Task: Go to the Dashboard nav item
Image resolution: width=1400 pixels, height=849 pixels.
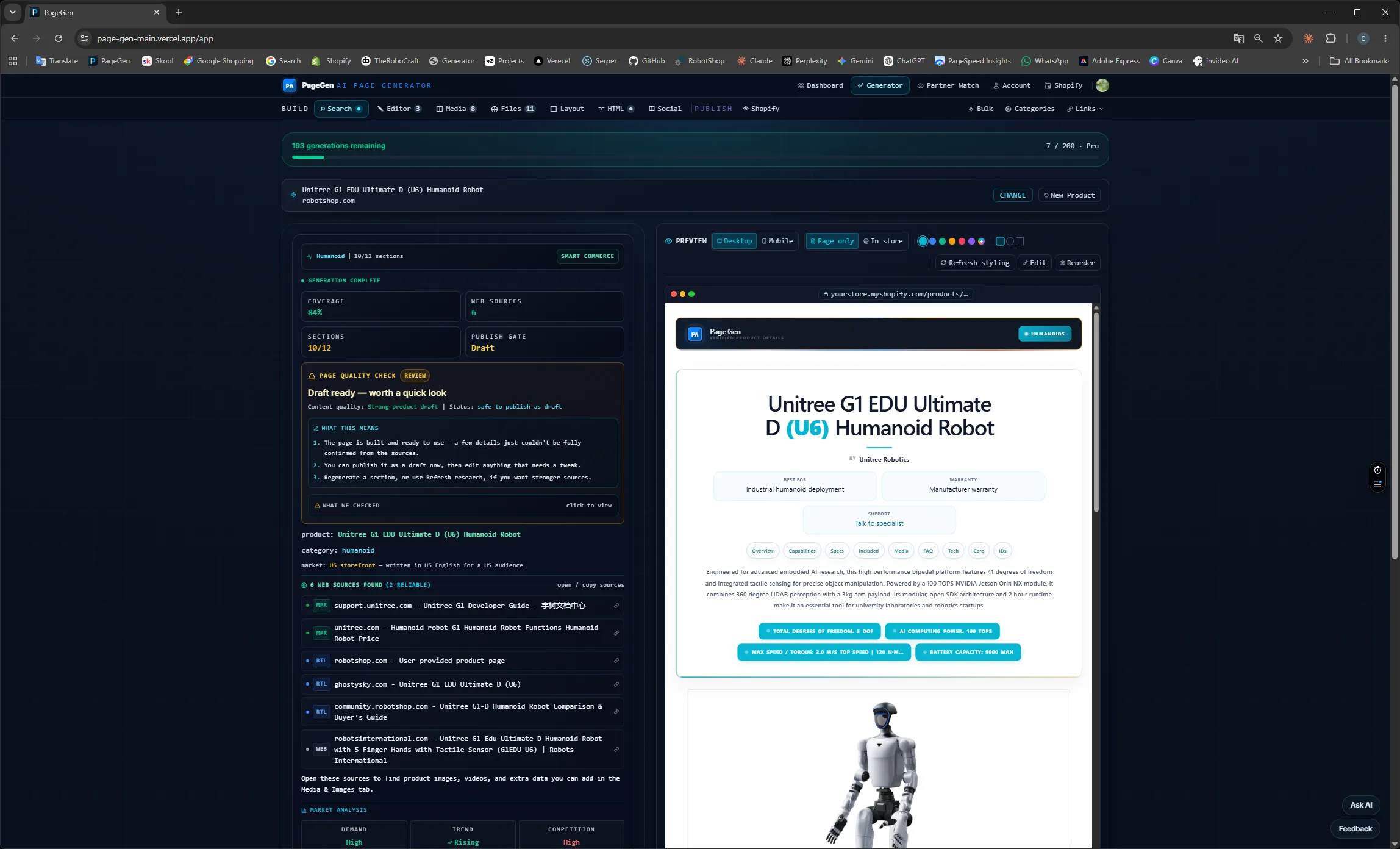Action: (x=820, y=85)
